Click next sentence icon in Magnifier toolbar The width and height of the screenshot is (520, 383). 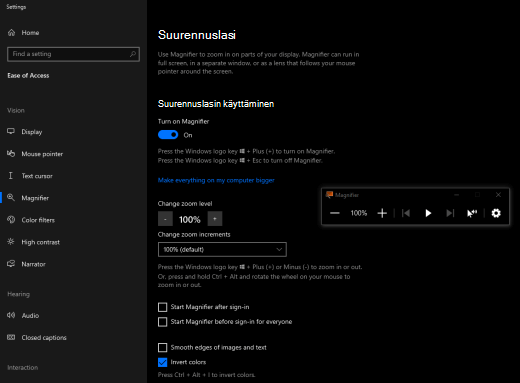coord(450,213)
